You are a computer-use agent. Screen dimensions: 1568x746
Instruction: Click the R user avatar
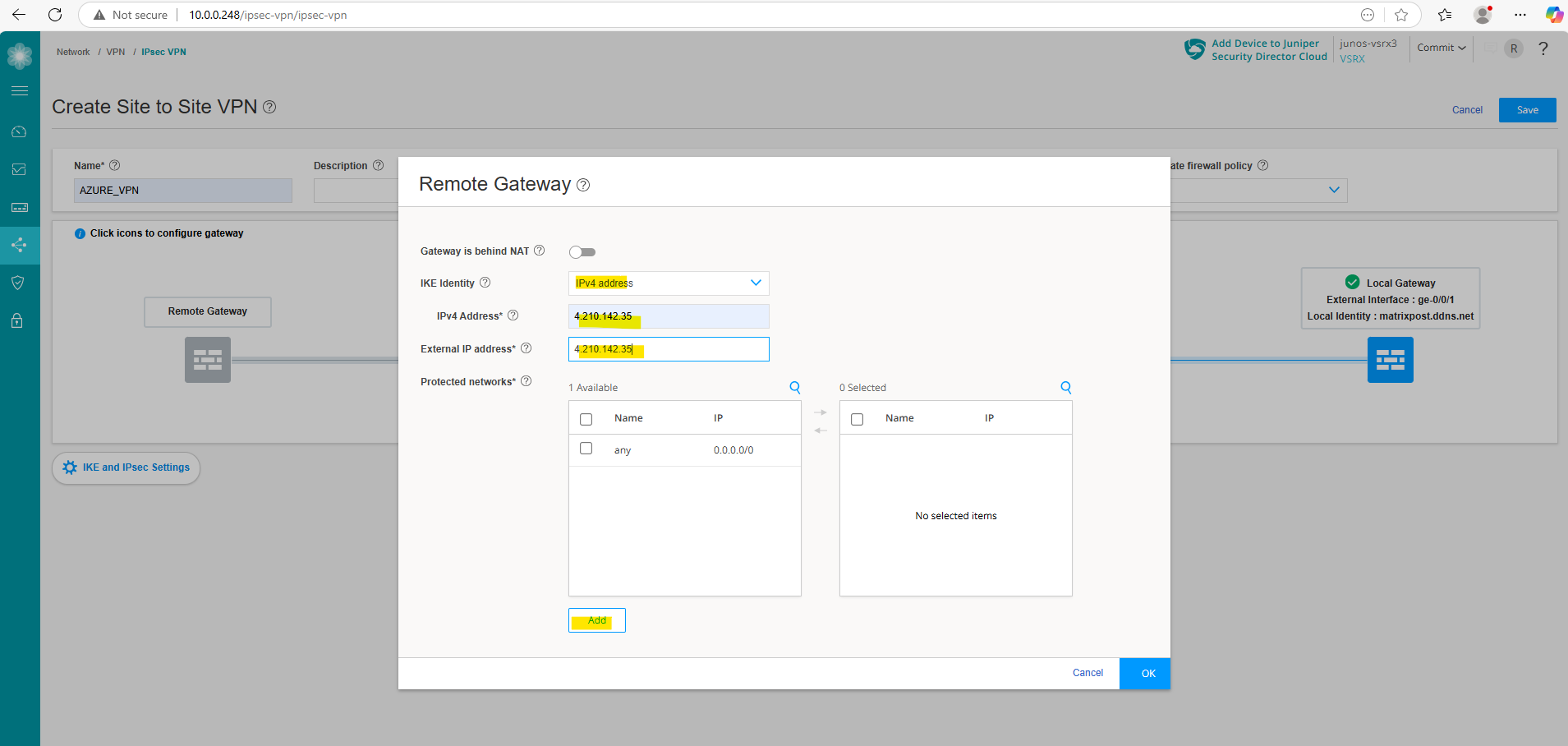1514,48
